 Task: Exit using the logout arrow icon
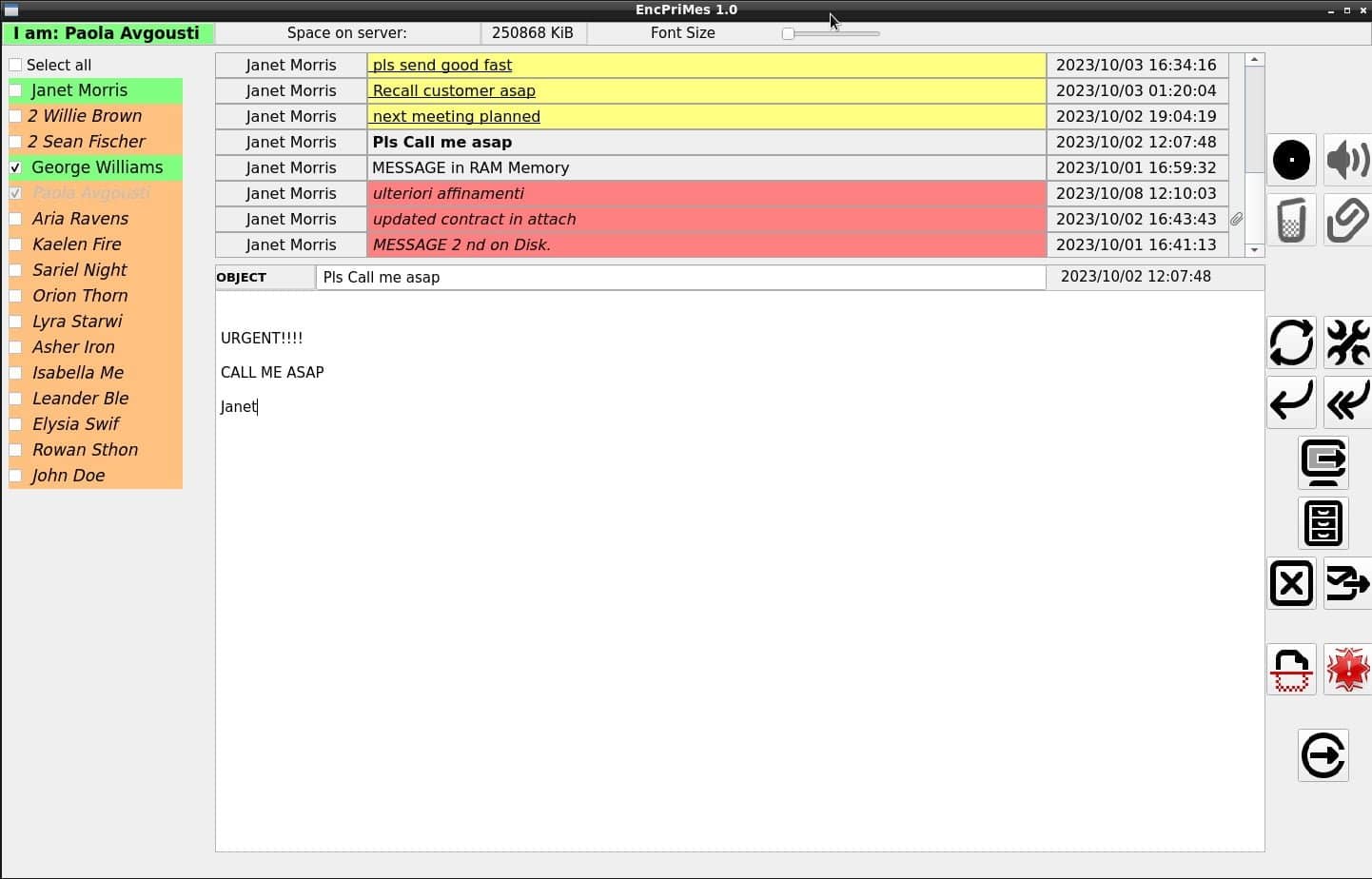click(1323, 755)
